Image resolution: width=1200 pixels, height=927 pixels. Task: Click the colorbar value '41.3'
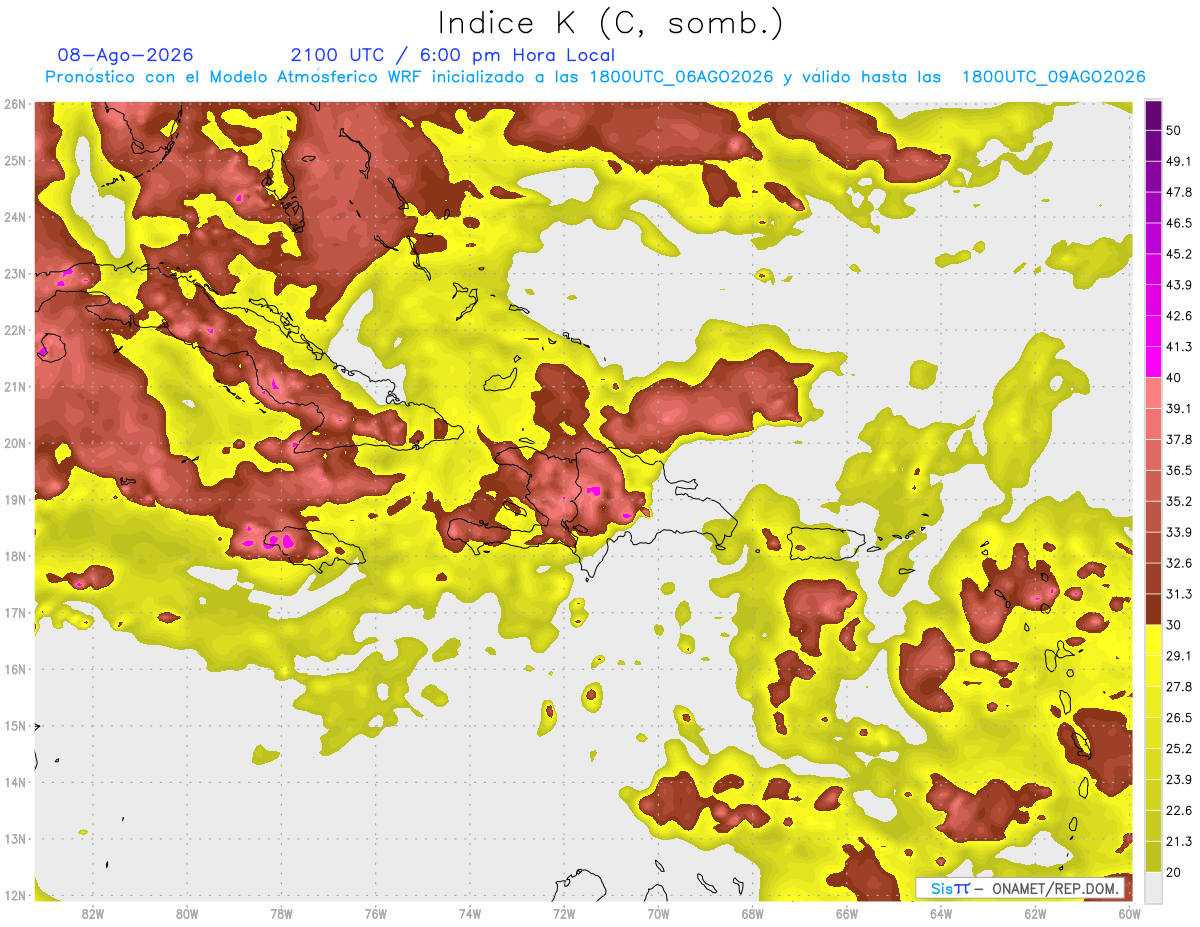point(1179,347)
